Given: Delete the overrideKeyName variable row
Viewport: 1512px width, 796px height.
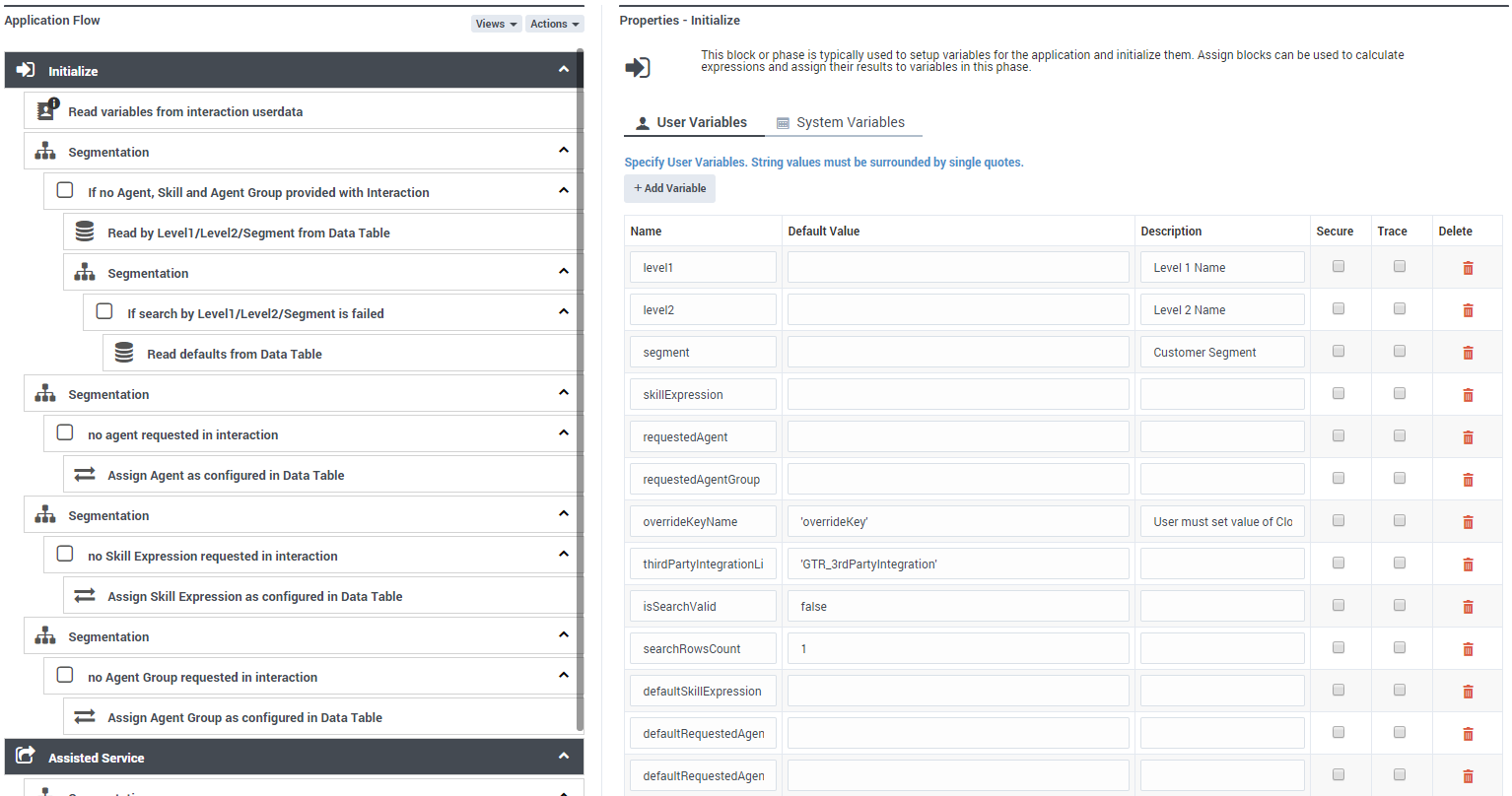Looking at the screenshot, I should [x=1468, y=522].
